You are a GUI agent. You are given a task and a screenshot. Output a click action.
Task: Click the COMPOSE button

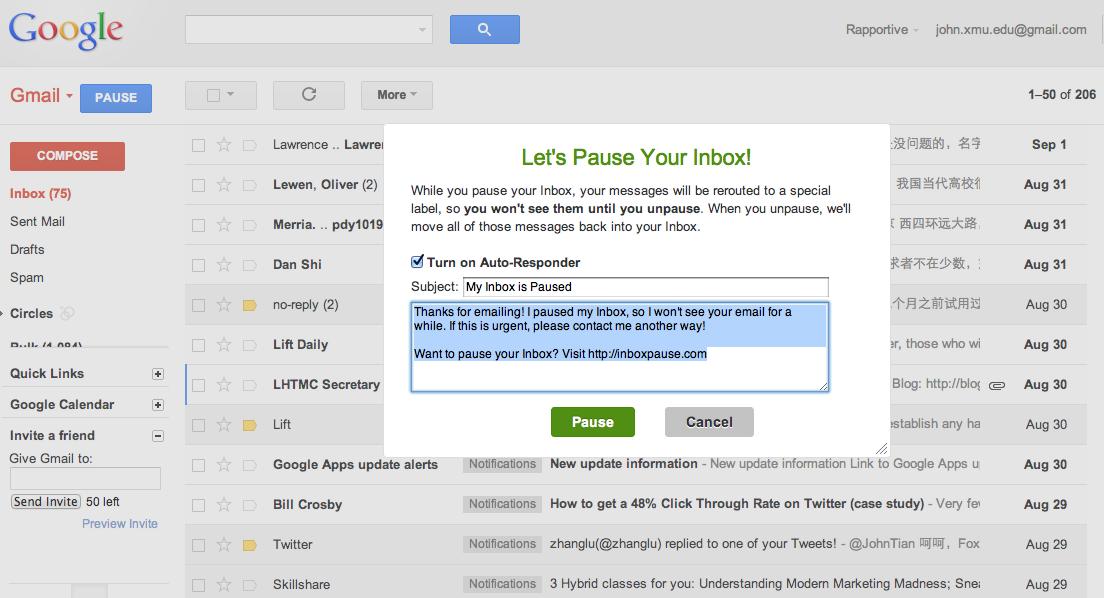[68, 156]
